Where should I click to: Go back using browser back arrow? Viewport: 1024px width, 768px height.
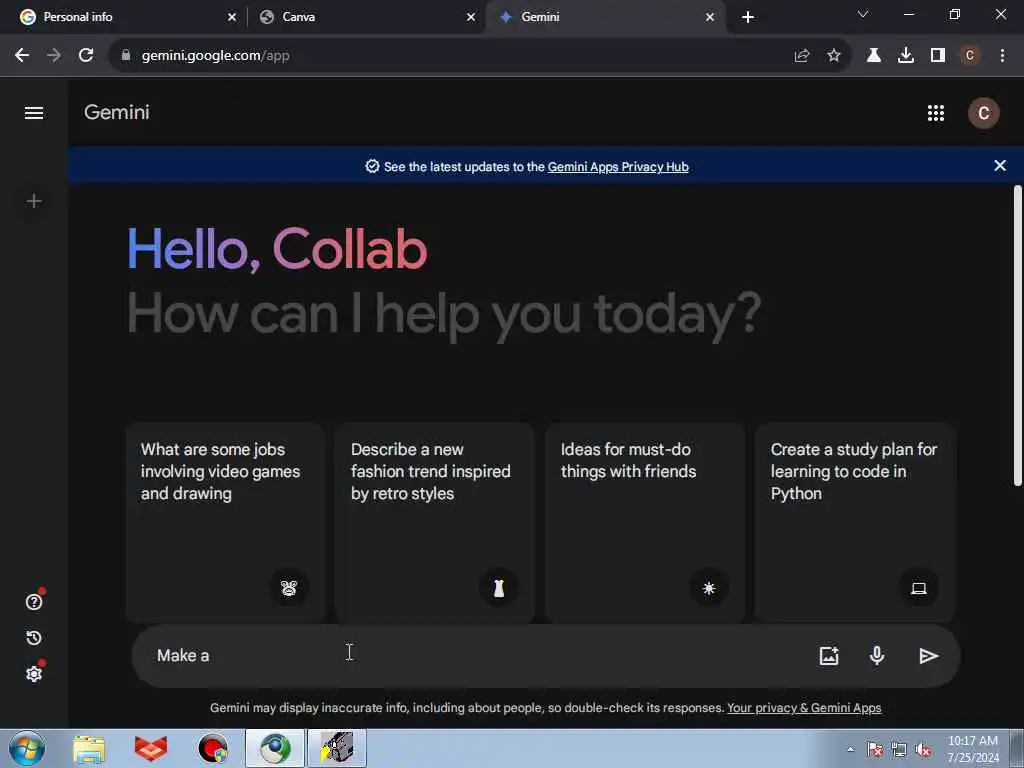pyautogui.click(x=22, y=56)
